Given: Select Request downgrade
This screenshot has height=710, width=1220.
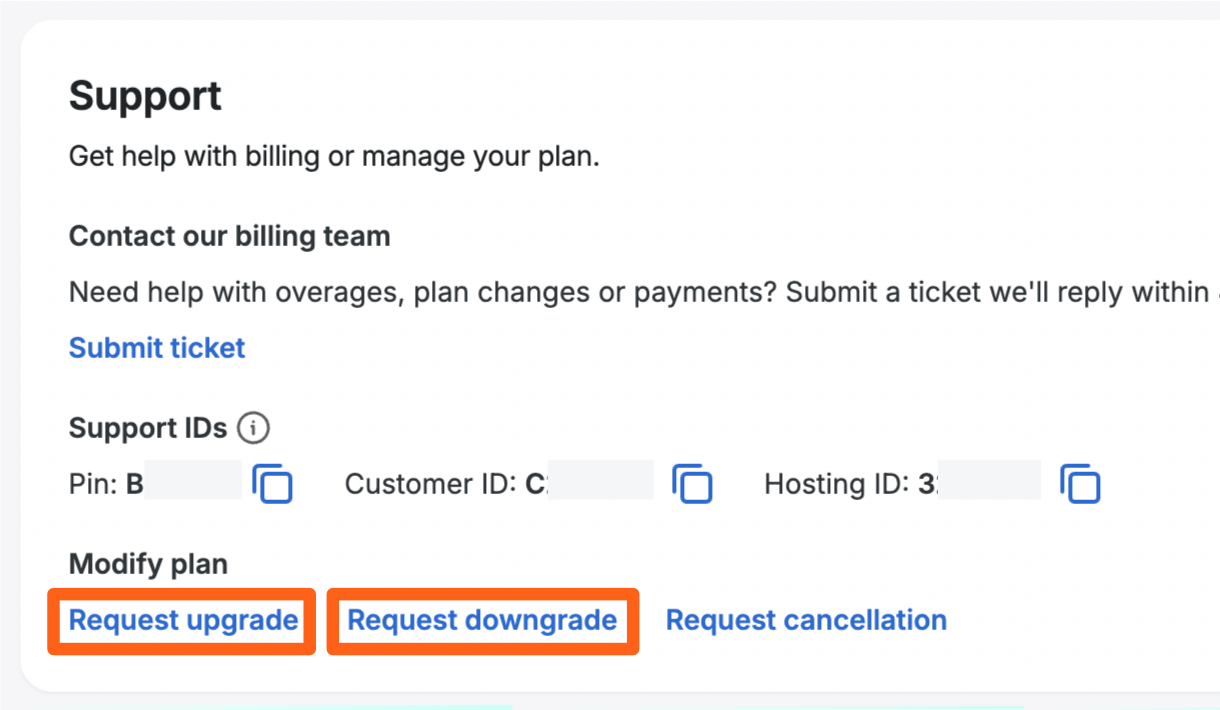Looking at the screenshot, I should 482,620.
